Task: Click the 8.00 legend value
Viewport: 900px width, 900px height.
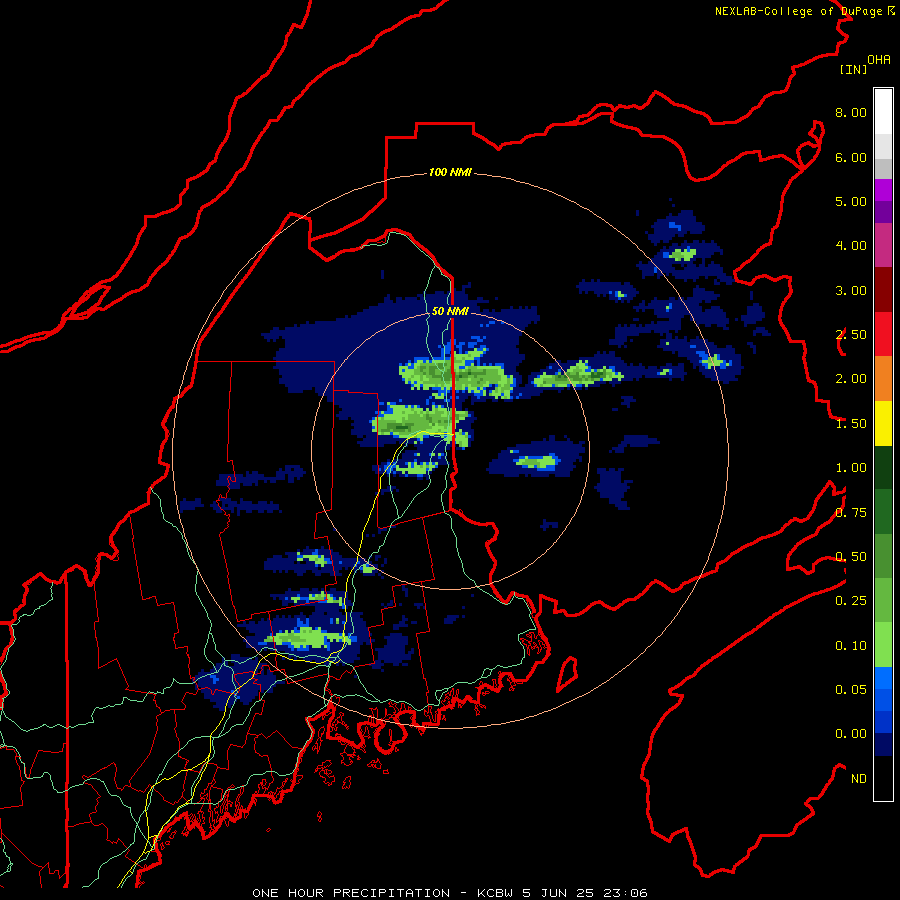Action: pos(851,112)
